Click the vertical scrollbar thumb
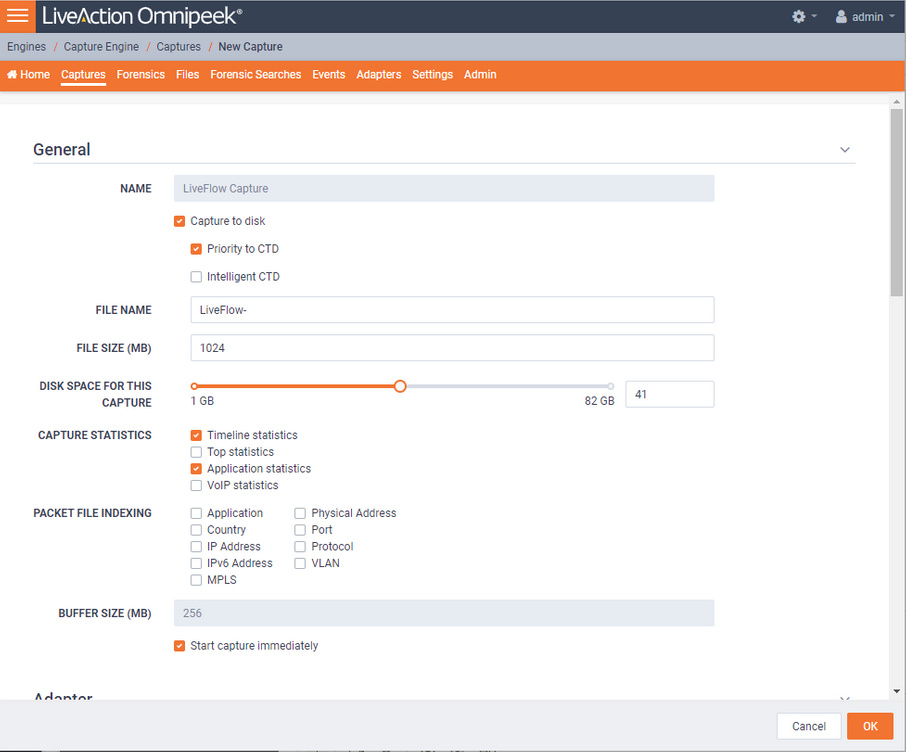Screen dimensions: 906x752 click(x=896, y=202)
